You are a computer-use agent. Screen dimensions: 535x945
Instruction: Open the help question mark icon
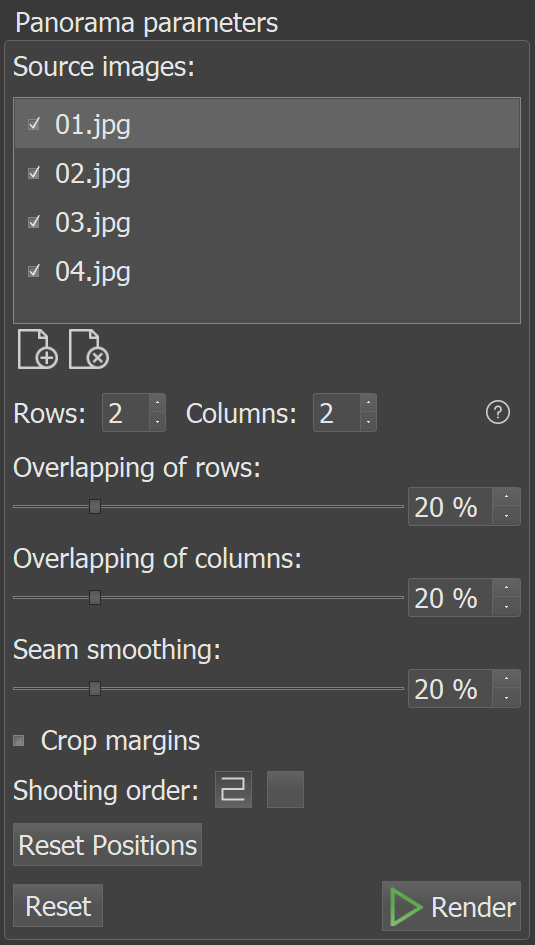(498, 413)
